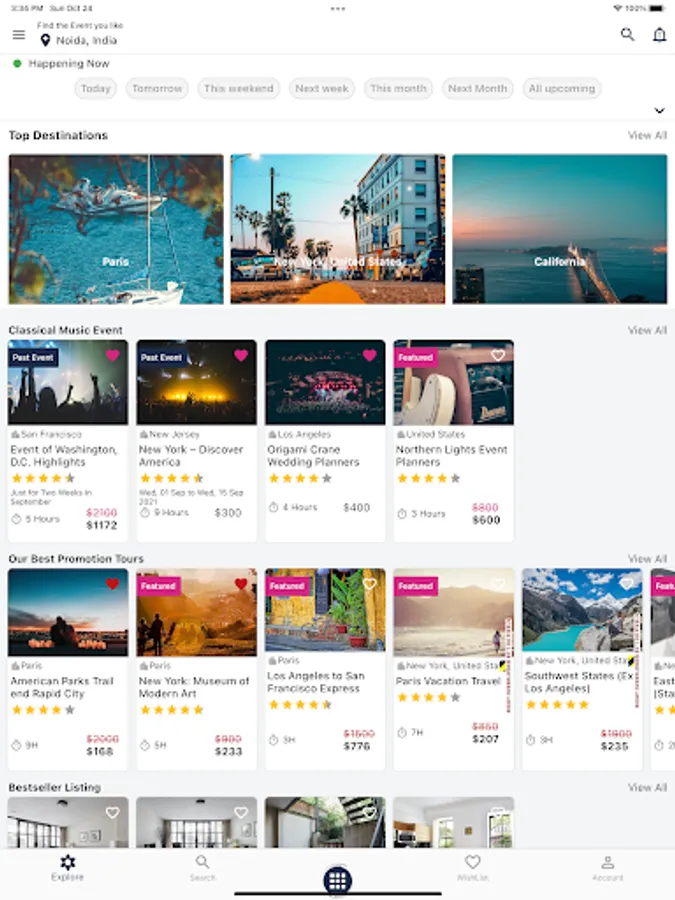Image resolution: width=675 pixels, height=900 pixels.
Task: Select the Today filter chip
Action: pyautogui.click(x=96, y=88)
